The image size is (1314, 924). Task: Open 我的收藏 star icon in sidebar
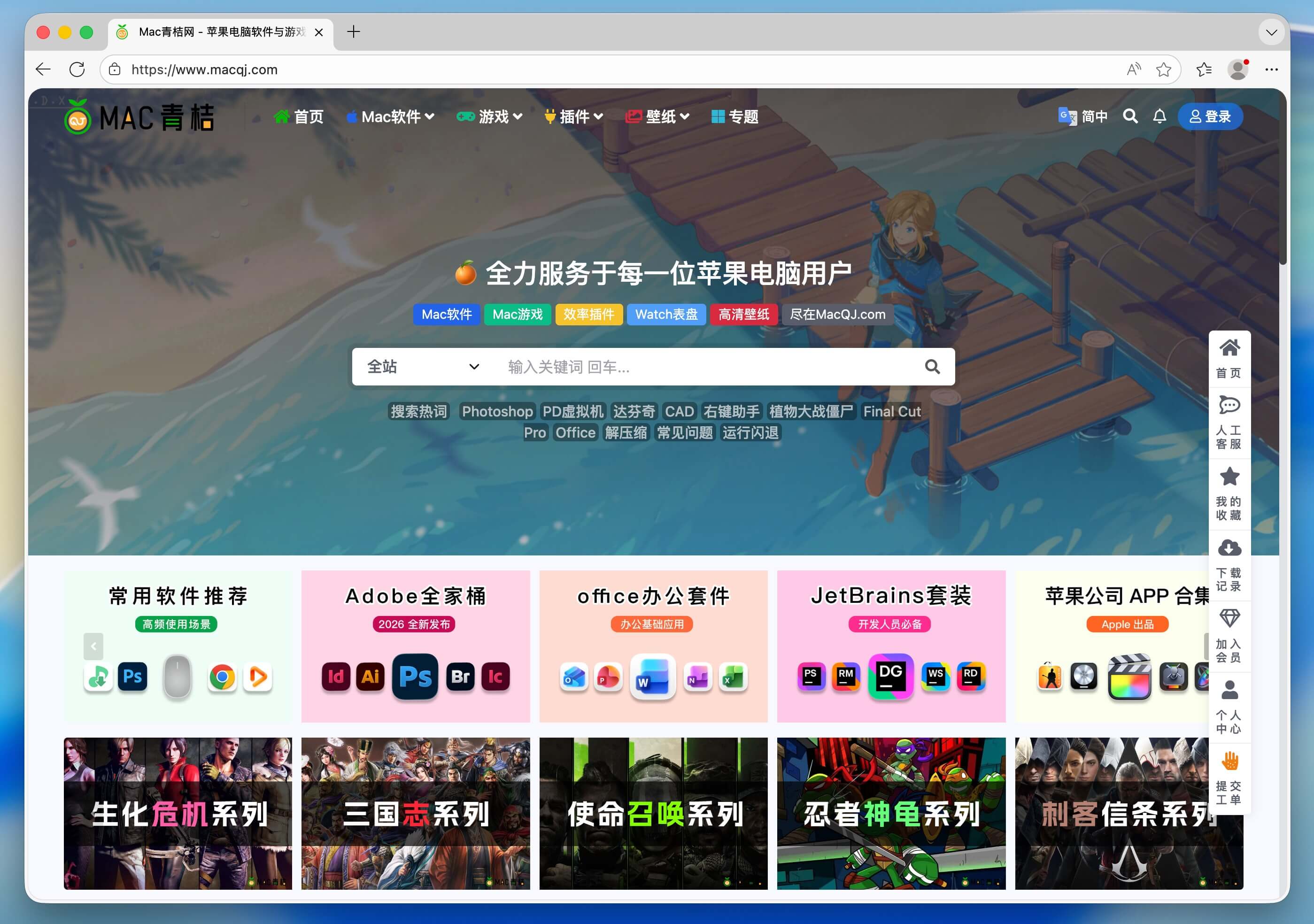pos(1229,477)
